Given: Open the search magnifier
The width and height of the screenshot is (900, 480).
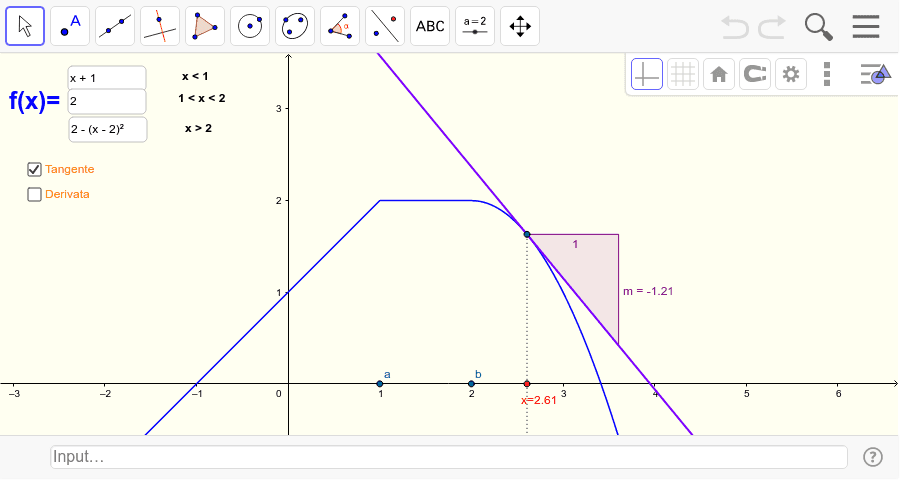Looking at the screenshot, I should 818,27.
